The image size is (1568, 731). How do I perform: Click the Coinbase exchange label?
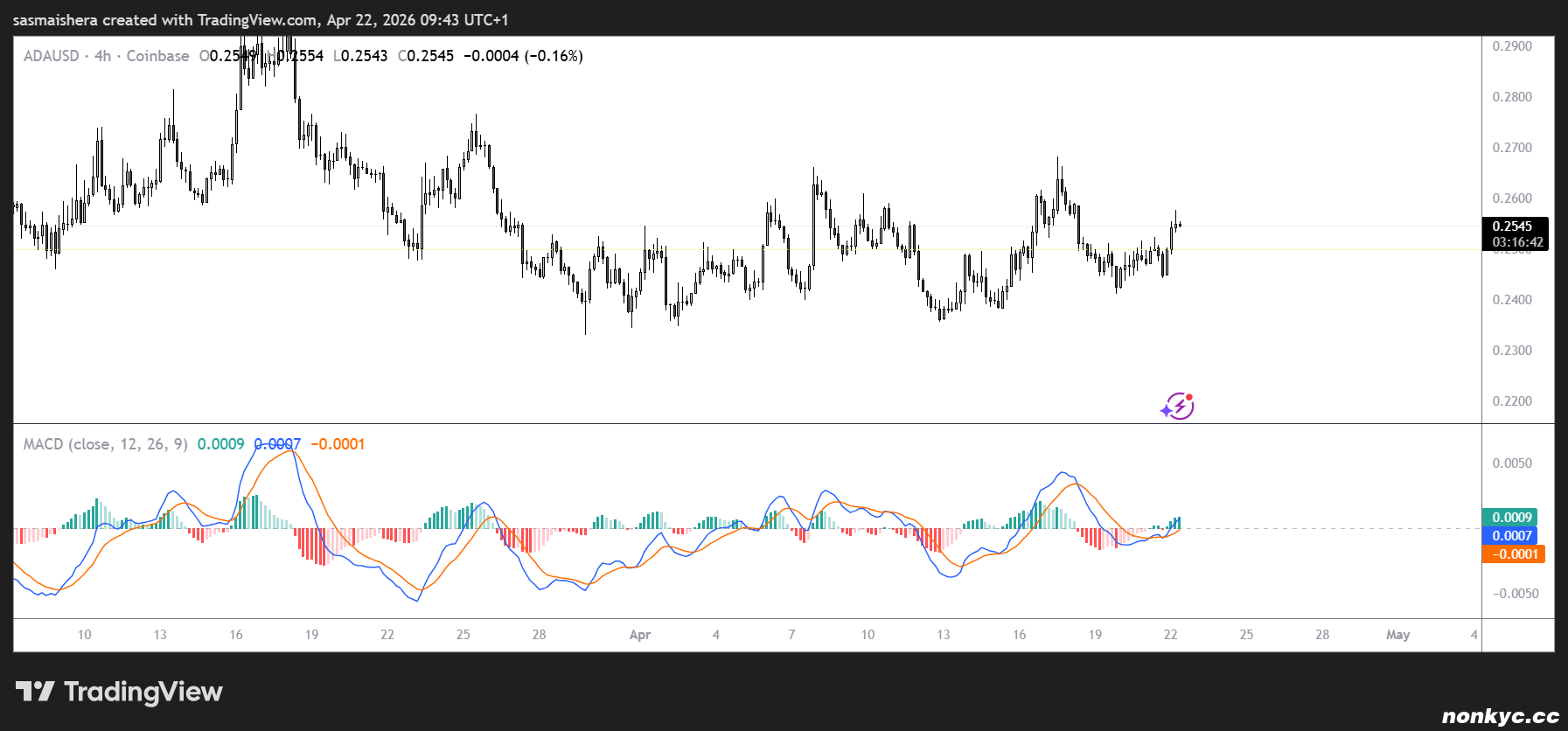pyautogui.click(x=157, y=56)
